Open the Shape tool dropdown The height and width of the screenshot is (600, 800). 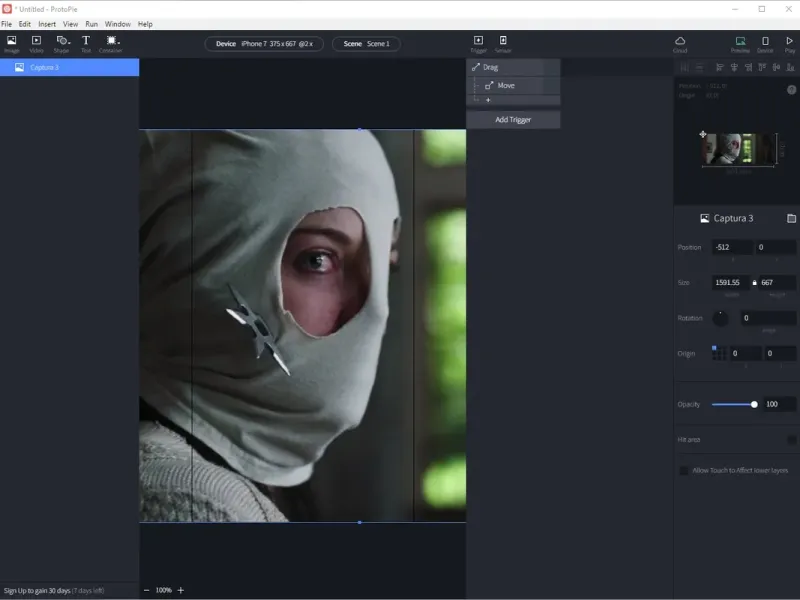[x=62, y=42]
